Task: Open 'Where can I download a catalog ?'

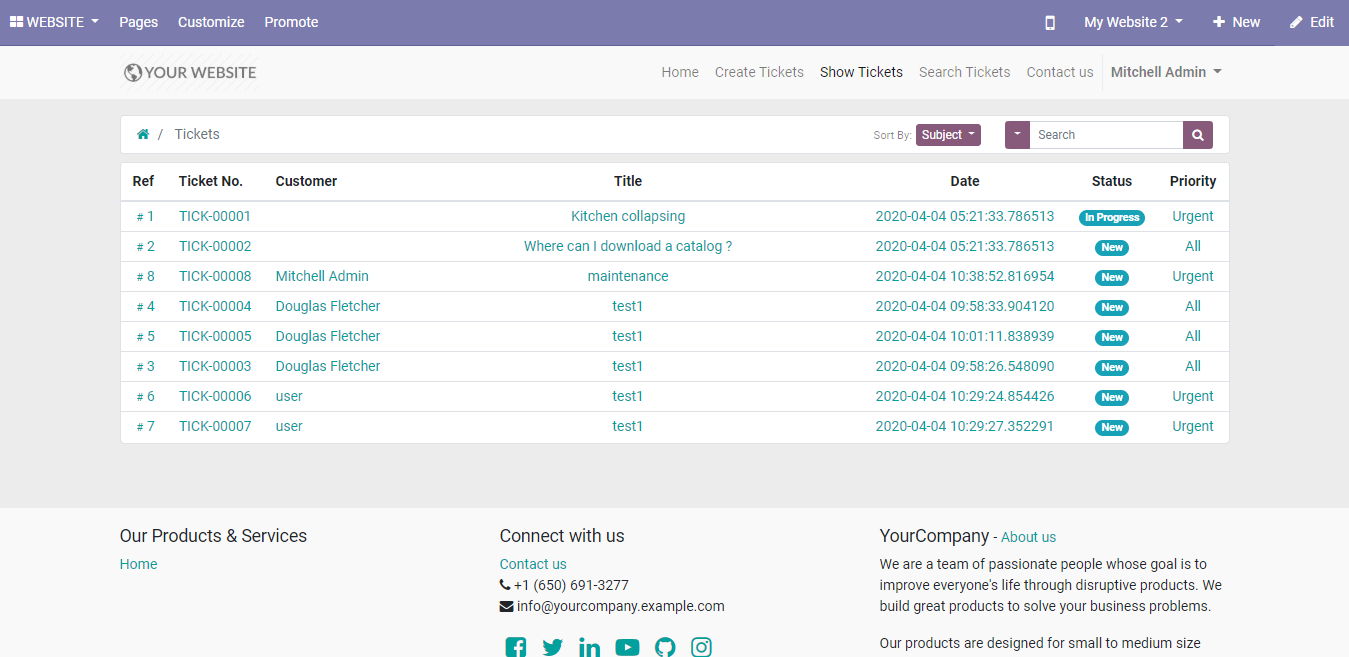Action: [628, 246]
